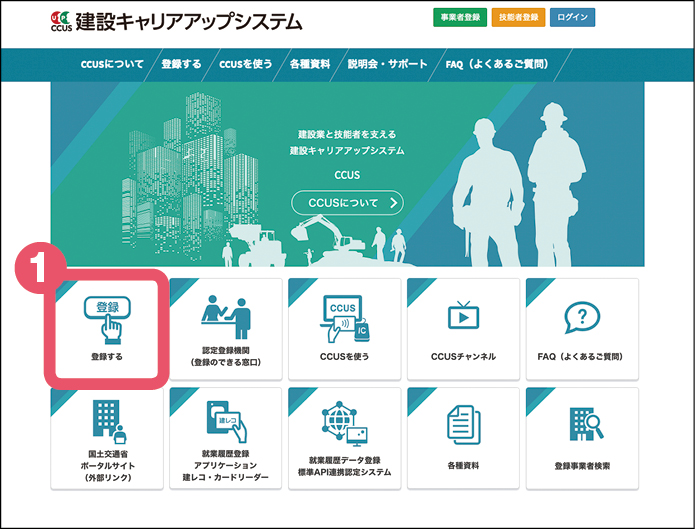Click the orange 技能者登録 button
This screenshot has height=529, width=695.
[518, 17]
